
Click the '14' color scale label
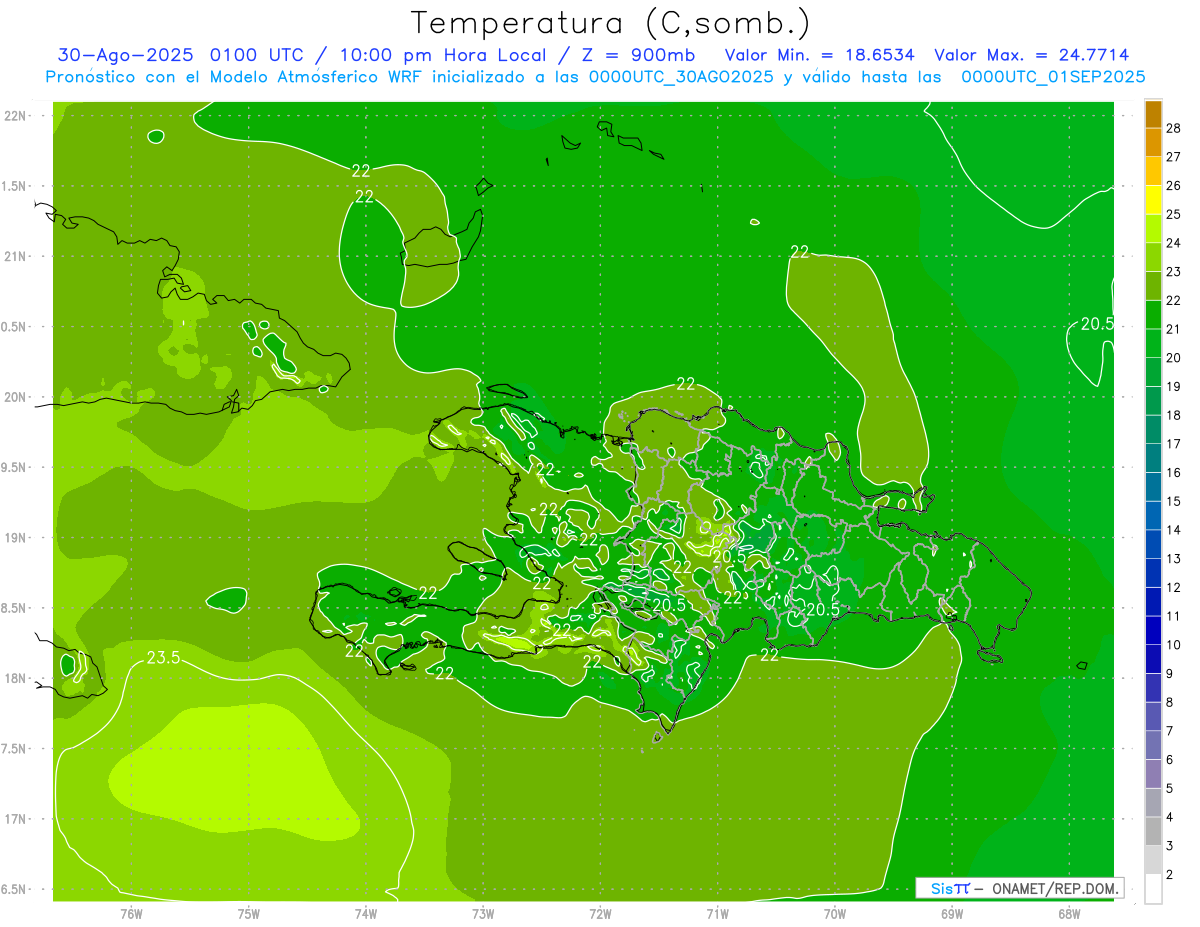1175,530
